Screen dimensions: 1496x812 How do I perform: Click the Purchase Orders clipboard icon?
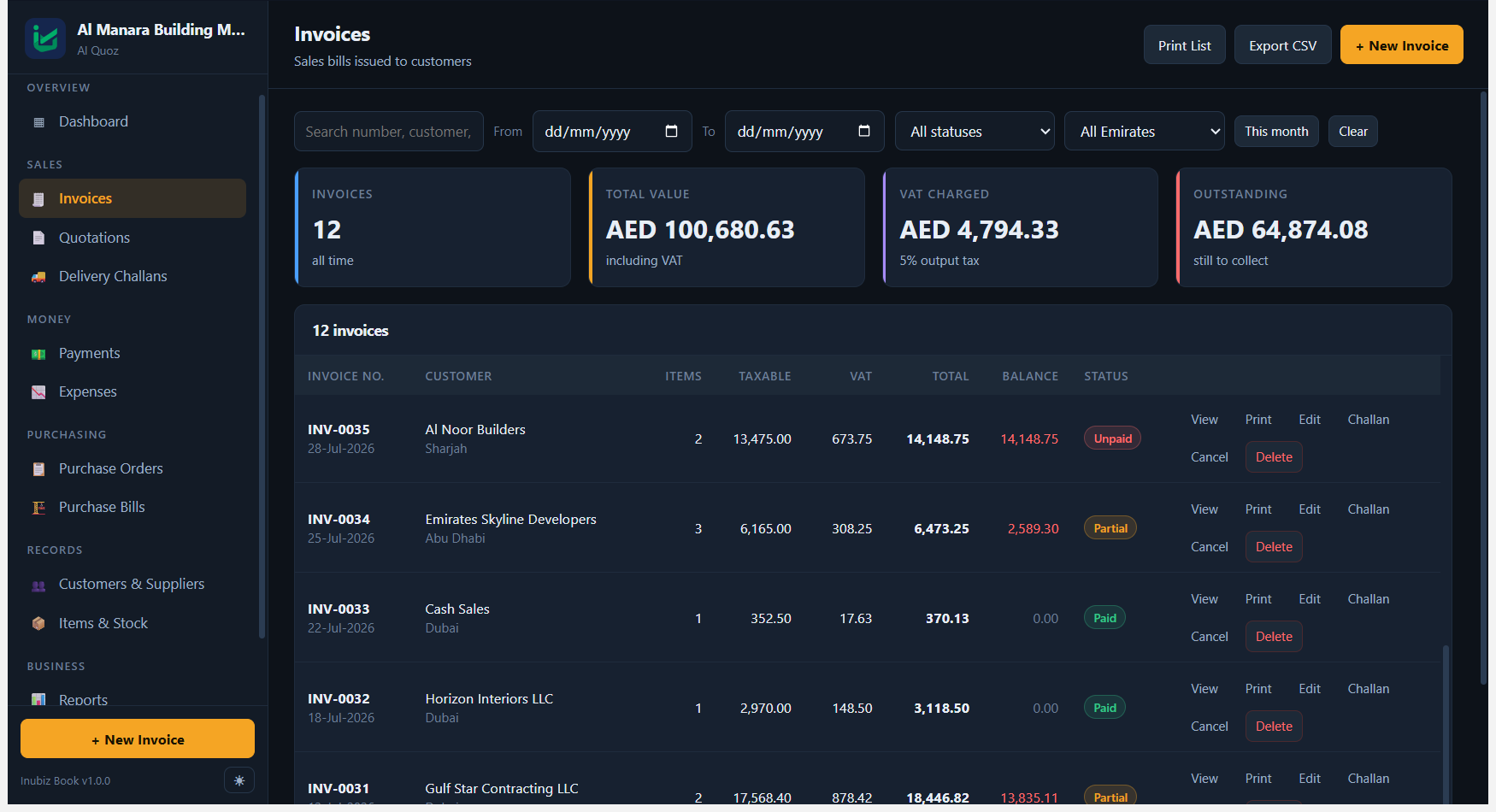38,469
